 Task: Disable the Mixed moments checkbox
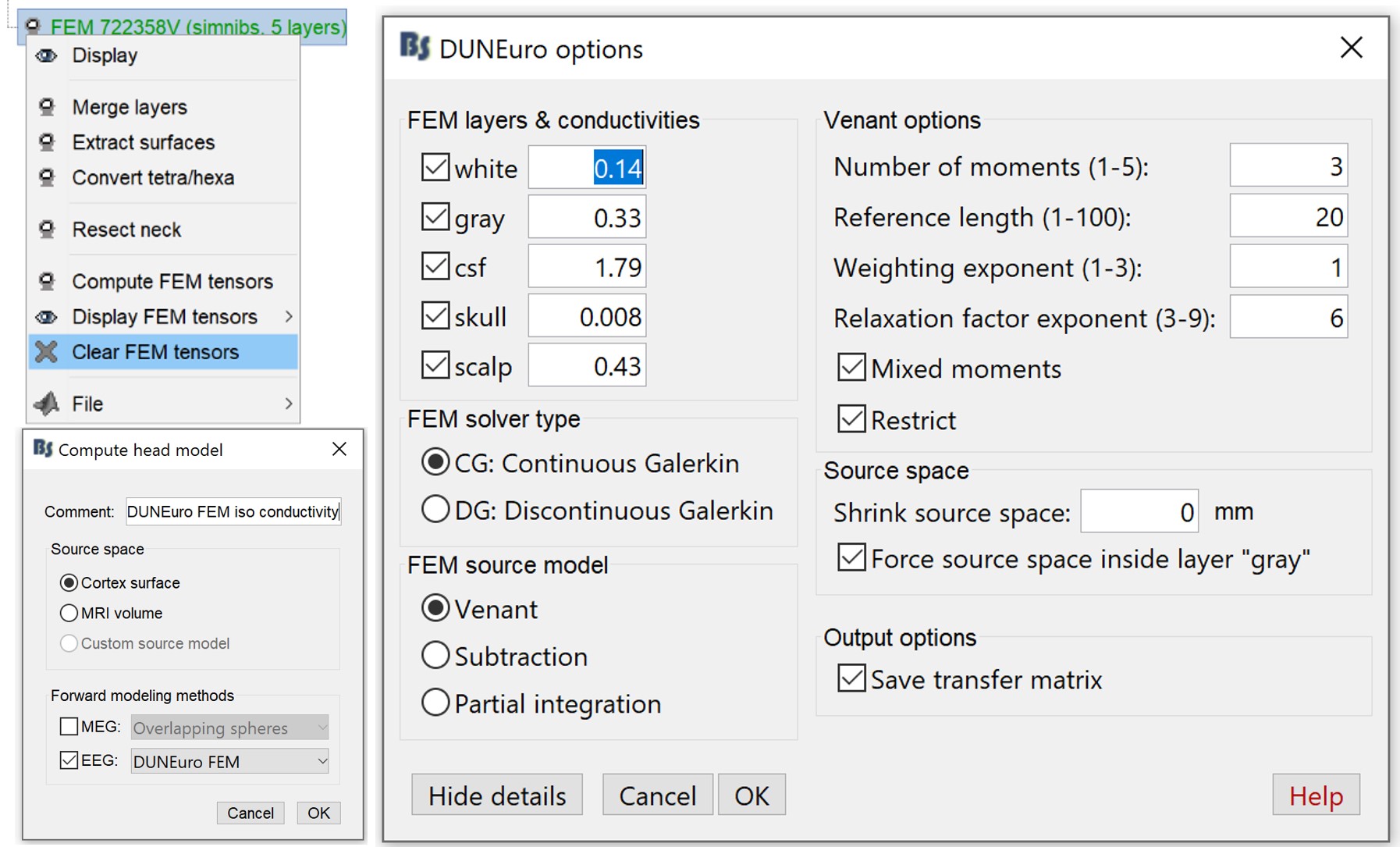[x=851, y=368]
